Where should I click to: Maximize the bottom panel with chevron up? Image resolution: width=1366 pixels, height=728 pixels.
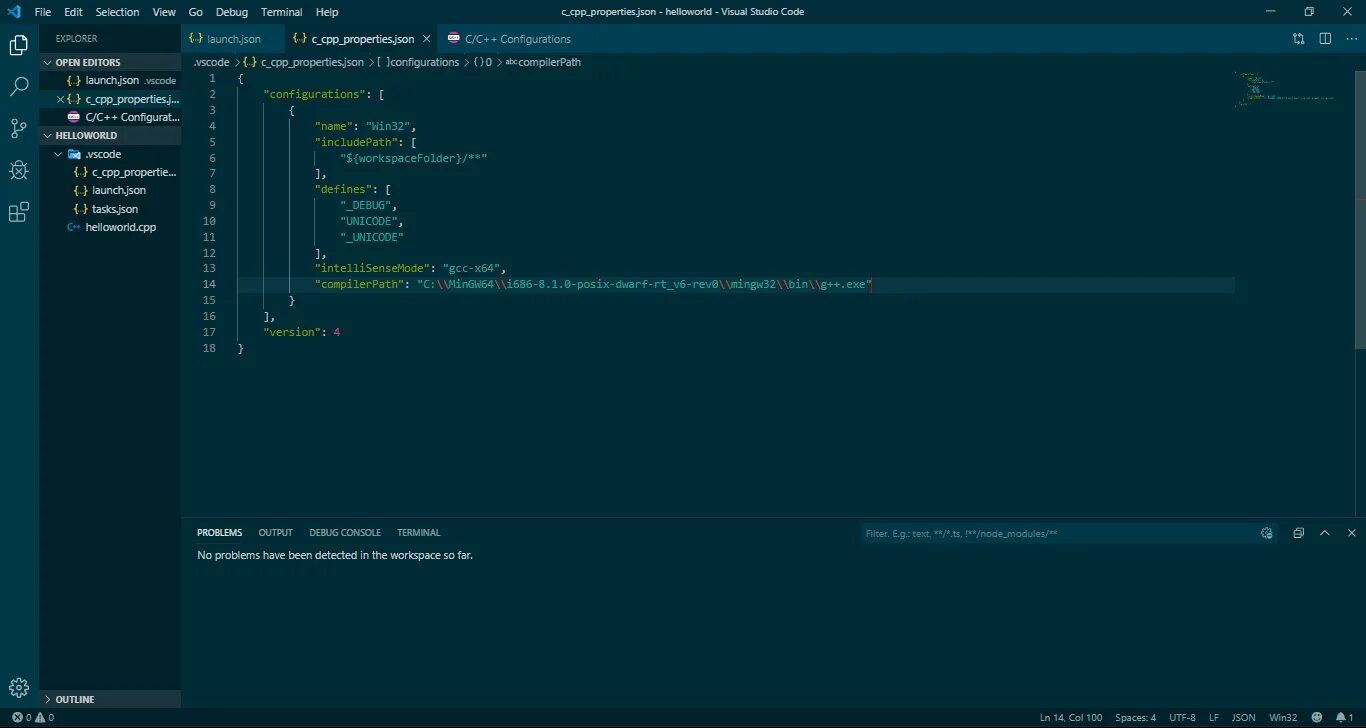tap(1325, 533)
